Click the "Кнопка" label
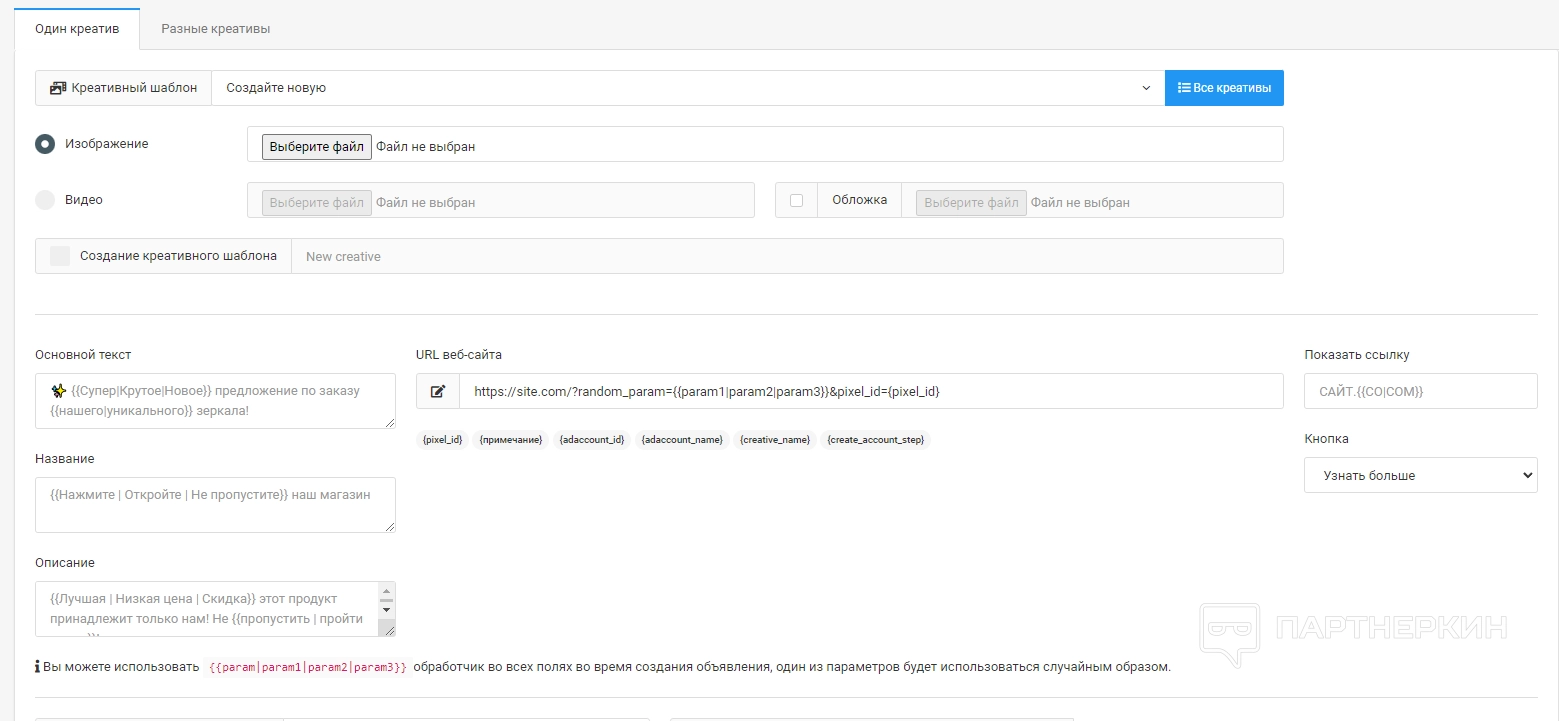This screenshot has width=1559, height=721. coord(1326,438)
